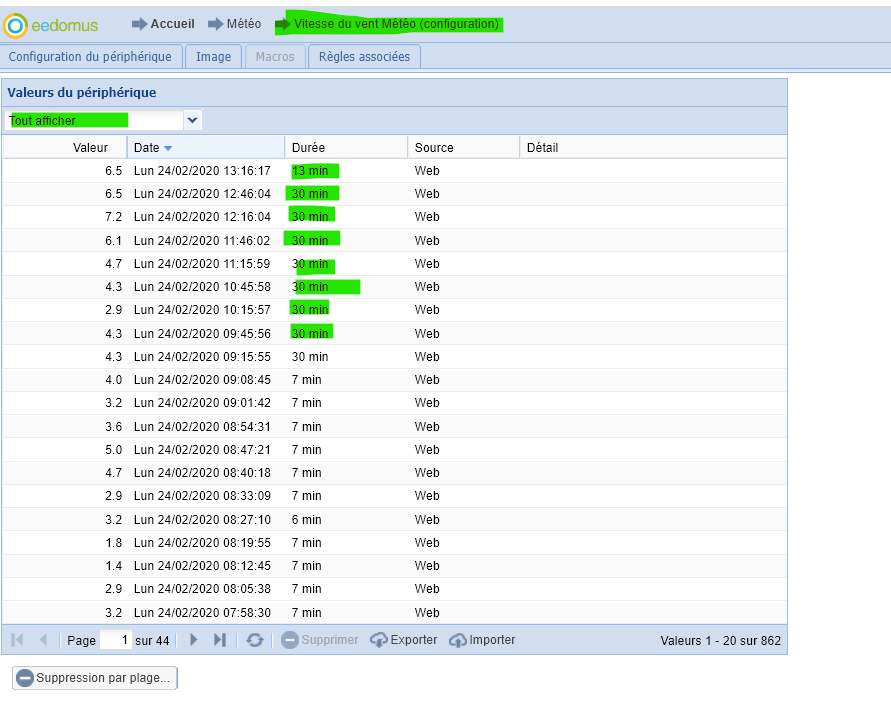Click the greyed Supprimer button
891x715 pixels.
coord(319,640)
